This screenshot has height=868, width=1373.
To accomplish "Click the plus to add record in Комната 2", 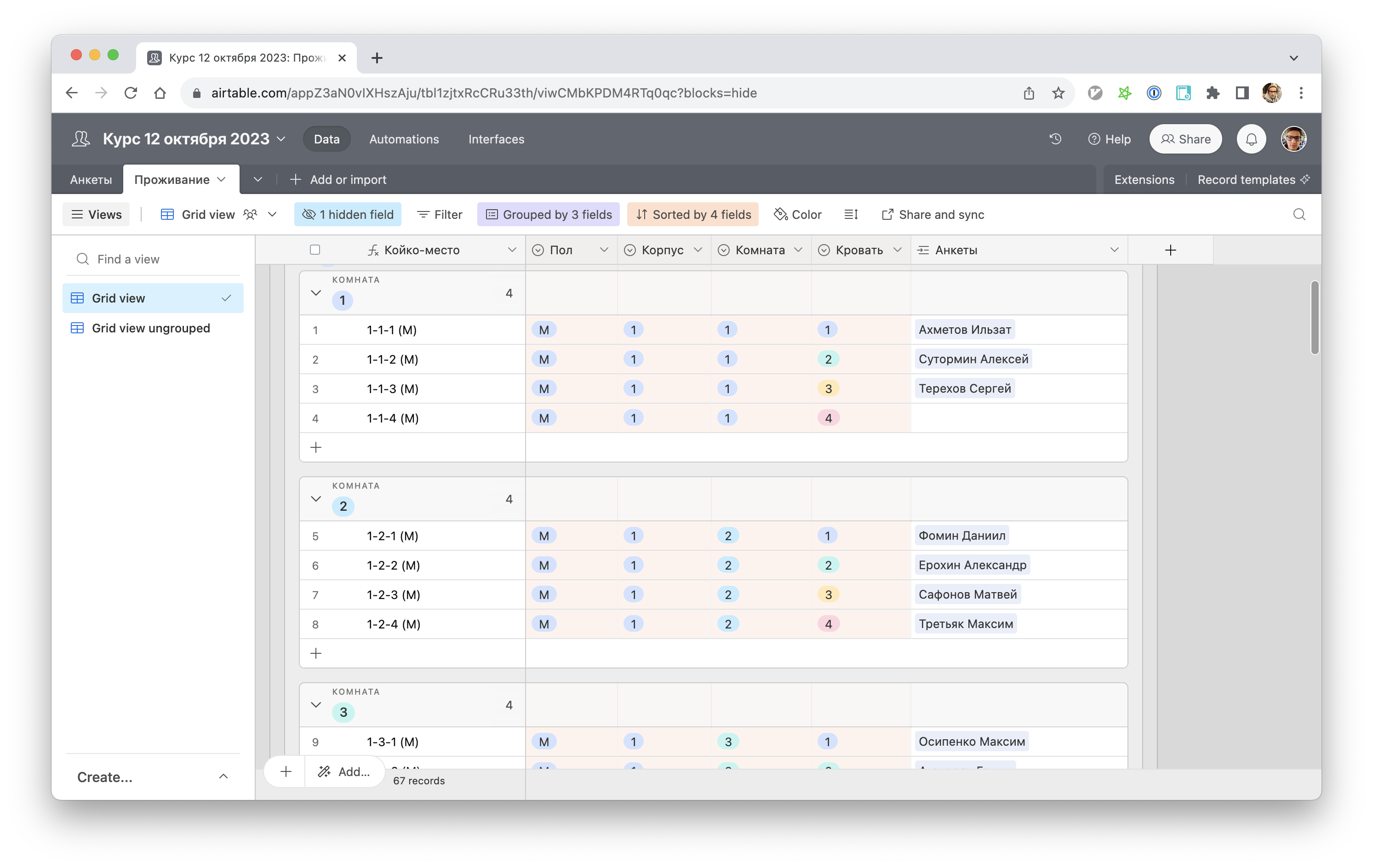I will pos(316,653).
